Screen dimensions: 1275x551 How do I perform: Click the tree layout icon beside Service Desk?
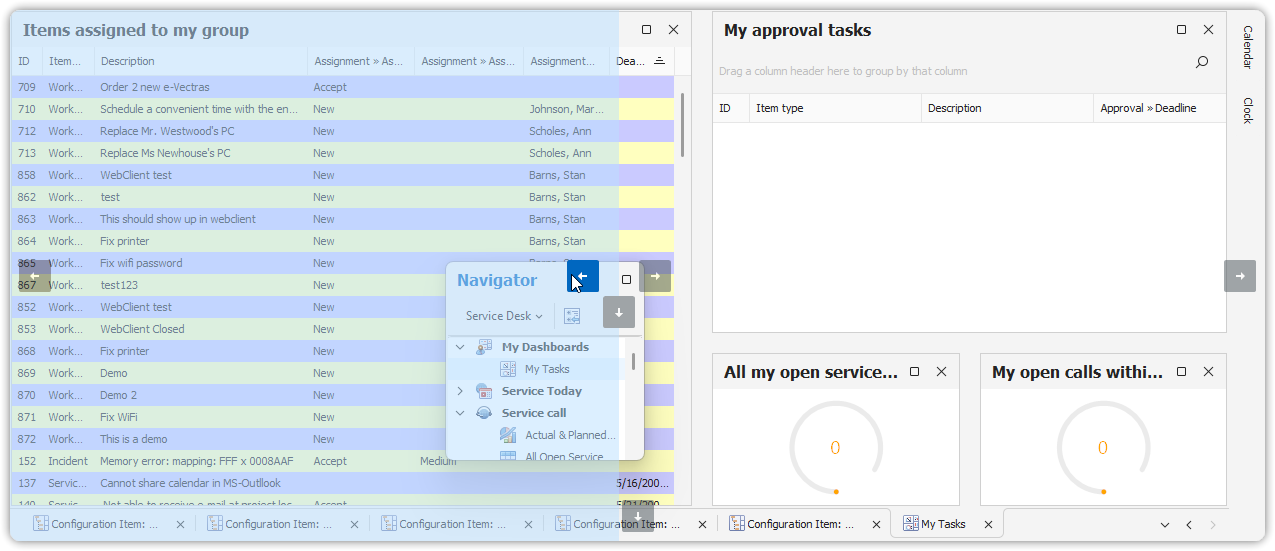point(572,316)
